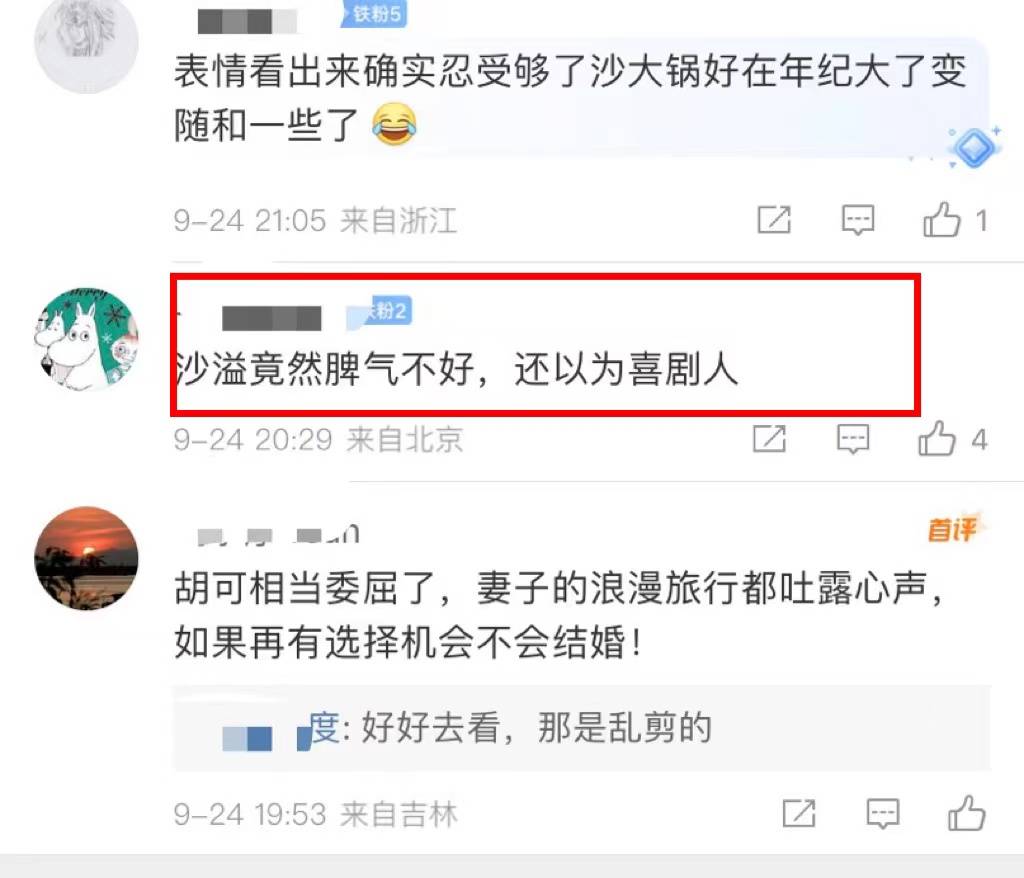Open the sunset avatar profile

[x=86, y=558]
